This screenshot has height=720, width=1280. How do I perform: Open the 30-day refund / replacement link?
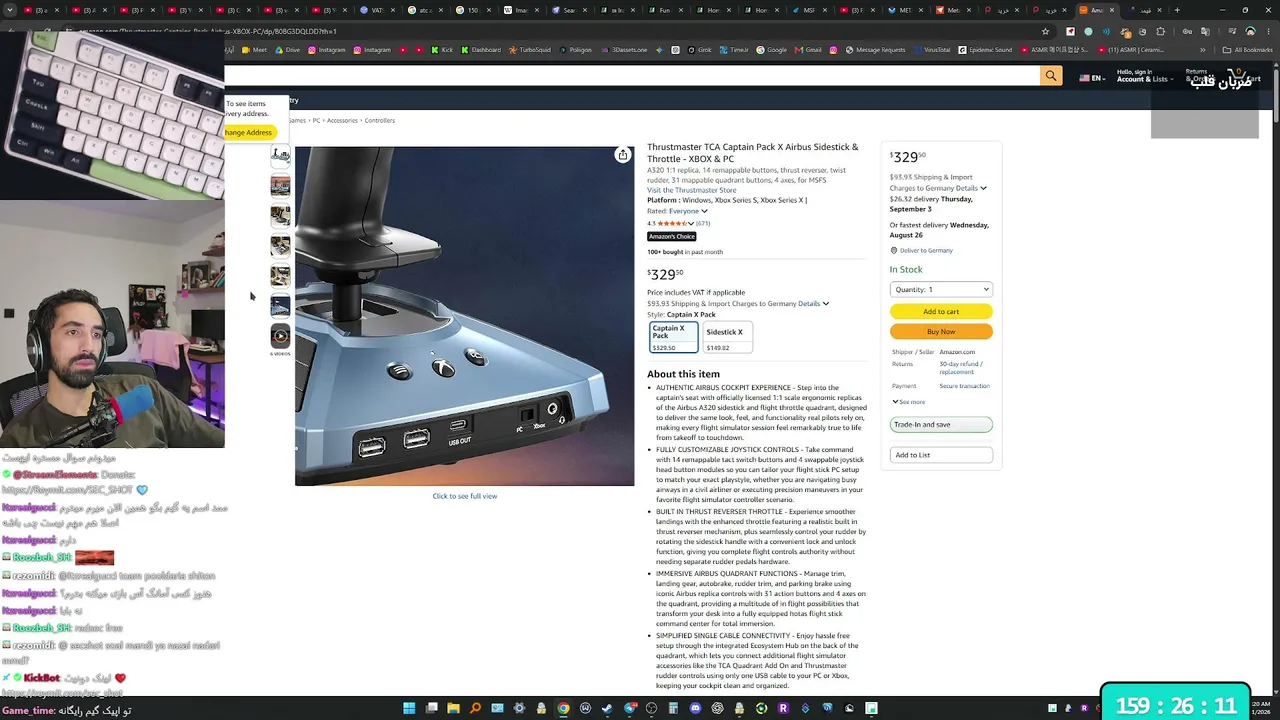pos(961,368)
